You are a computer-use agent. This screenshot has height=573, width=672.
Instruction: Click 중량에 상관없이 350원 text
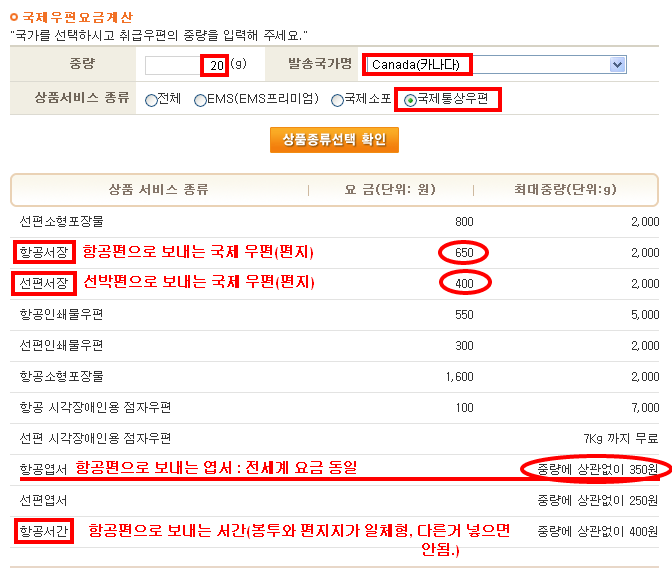point(598,469)
